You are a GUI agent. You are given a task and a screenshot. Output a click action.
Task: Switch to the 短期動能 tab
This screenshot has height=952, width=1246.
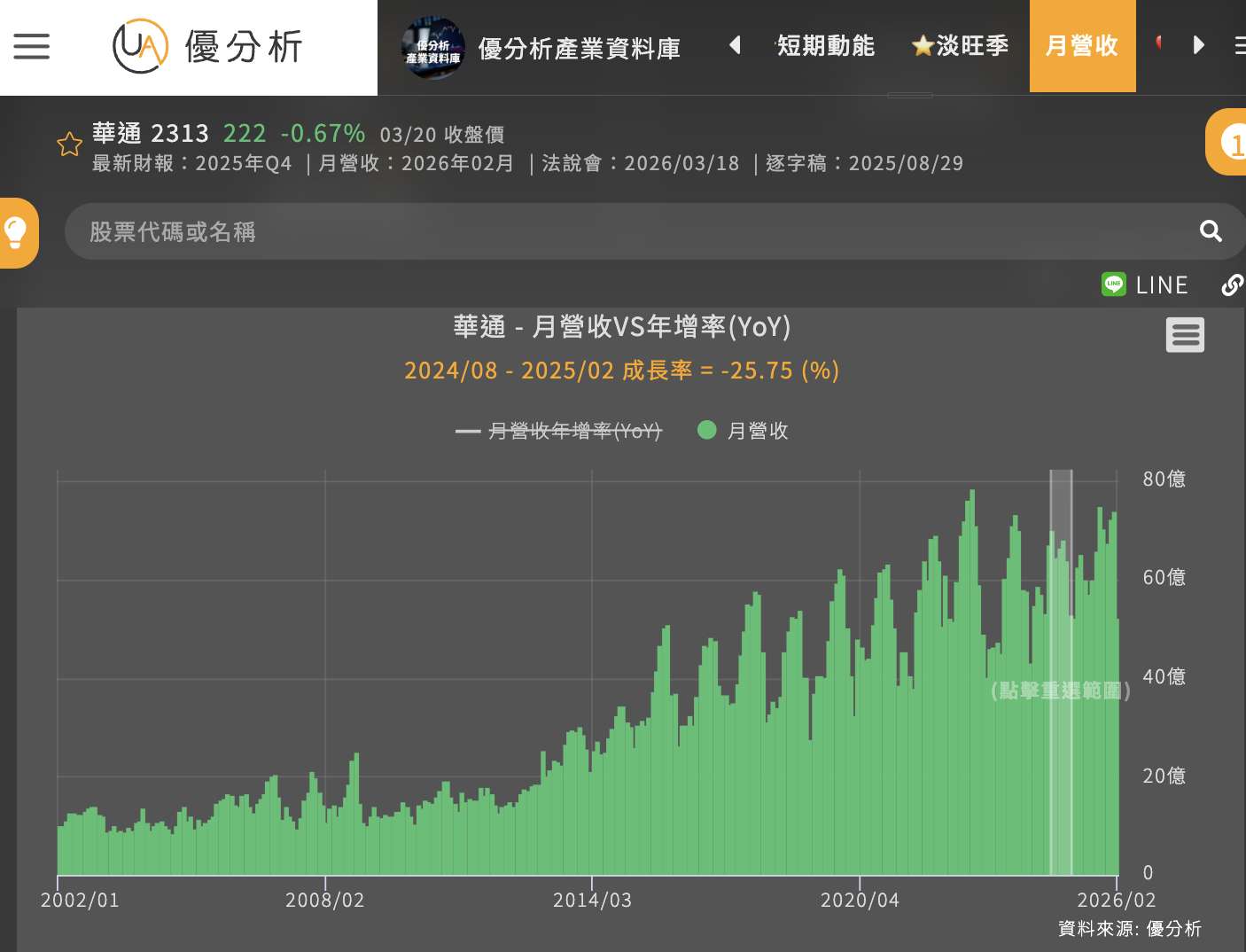click(825, 46)
